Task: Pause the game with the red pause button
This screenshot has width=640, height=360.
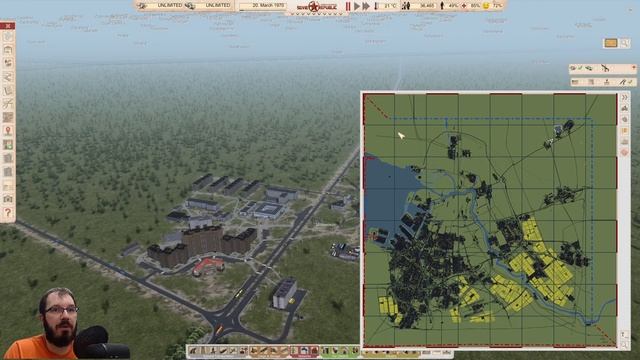Action: pyautogui.click(x=348, y=6)
